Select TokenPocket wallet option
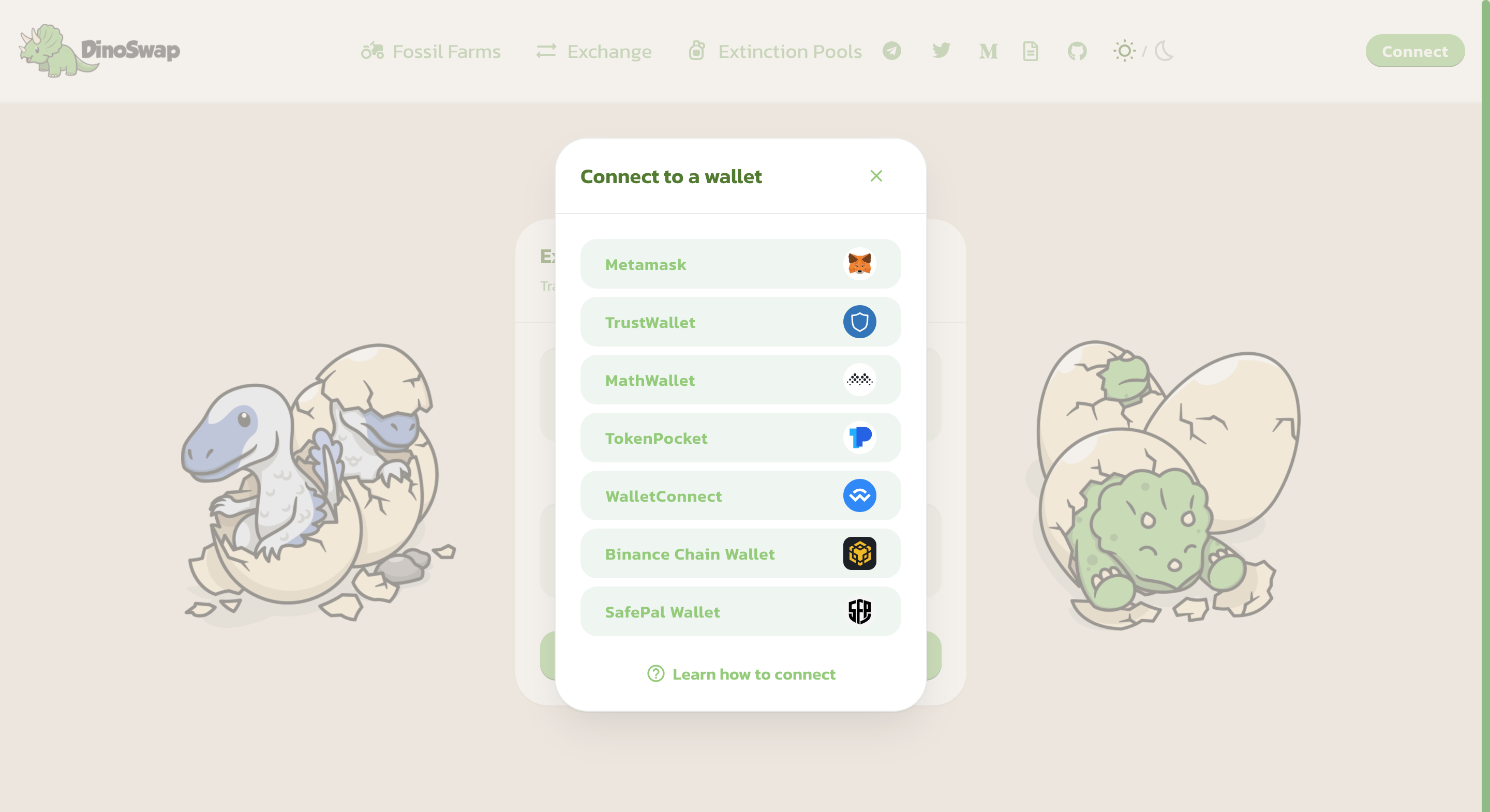 740,437
